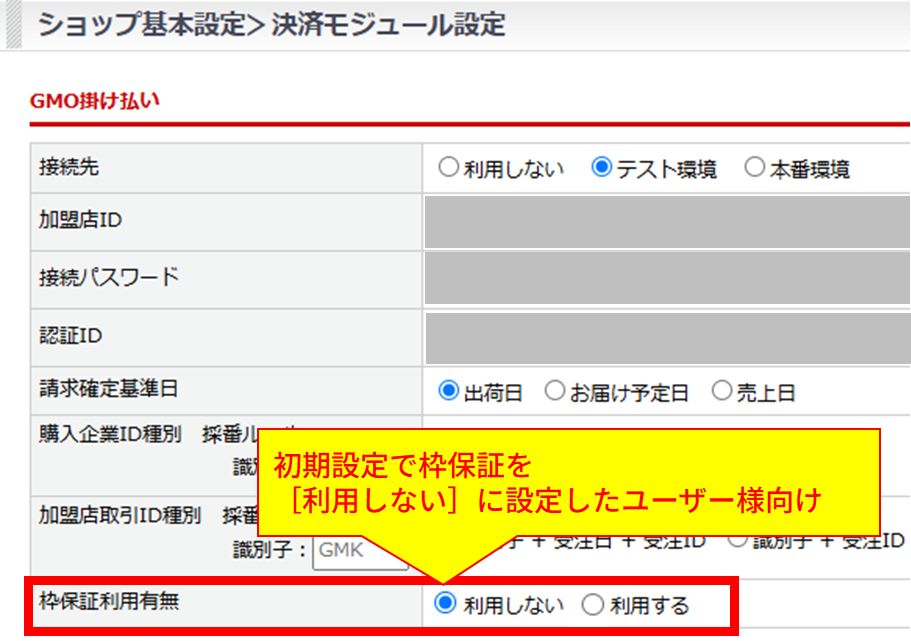Viewport: 911px width, 641px height.
Task: Click the 購入企業ID種別 label
Action: 110,434
